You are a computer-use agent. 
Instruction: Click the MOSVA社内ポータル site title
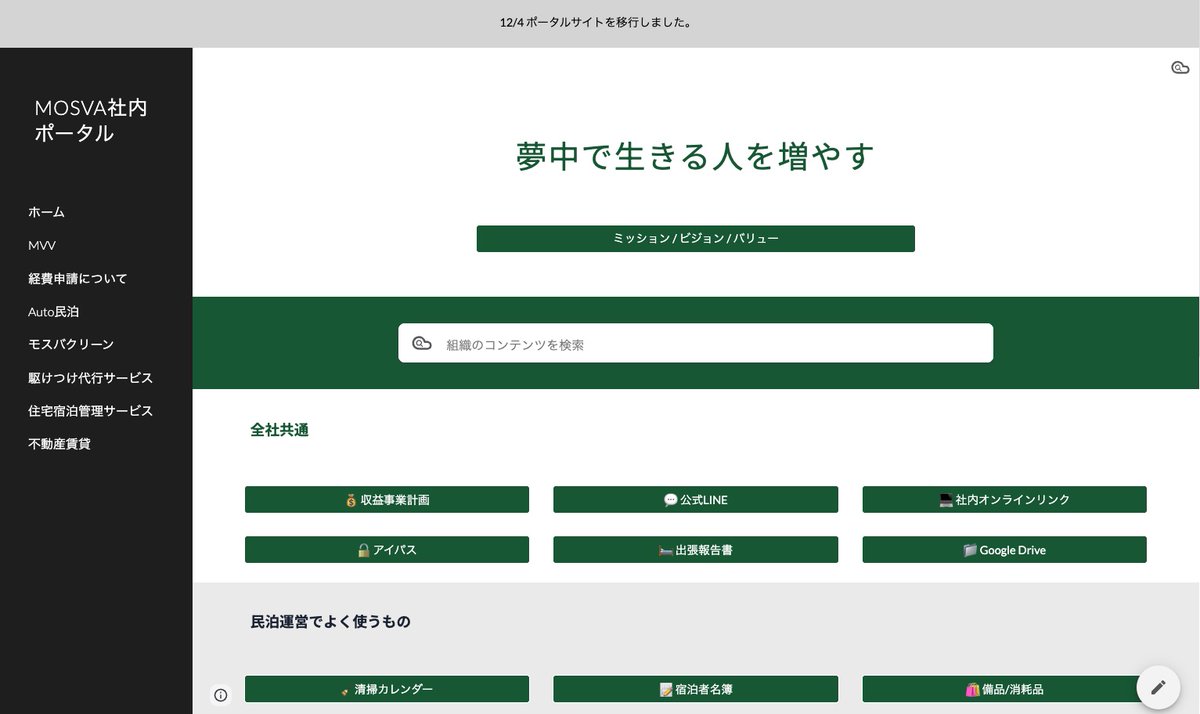[90, 120]
